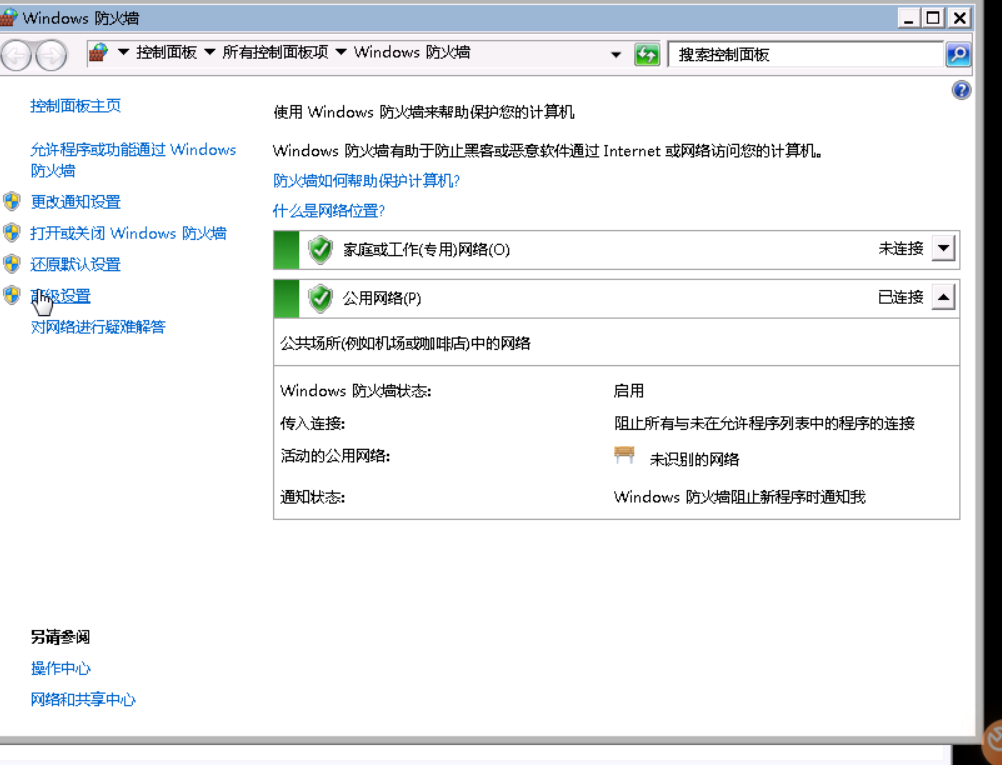This screenshot has height=765, width=1002.
Task: Click 使用 Windows 防火墙来帮助保护您的计算机 heading
Action: click(424, 112)
